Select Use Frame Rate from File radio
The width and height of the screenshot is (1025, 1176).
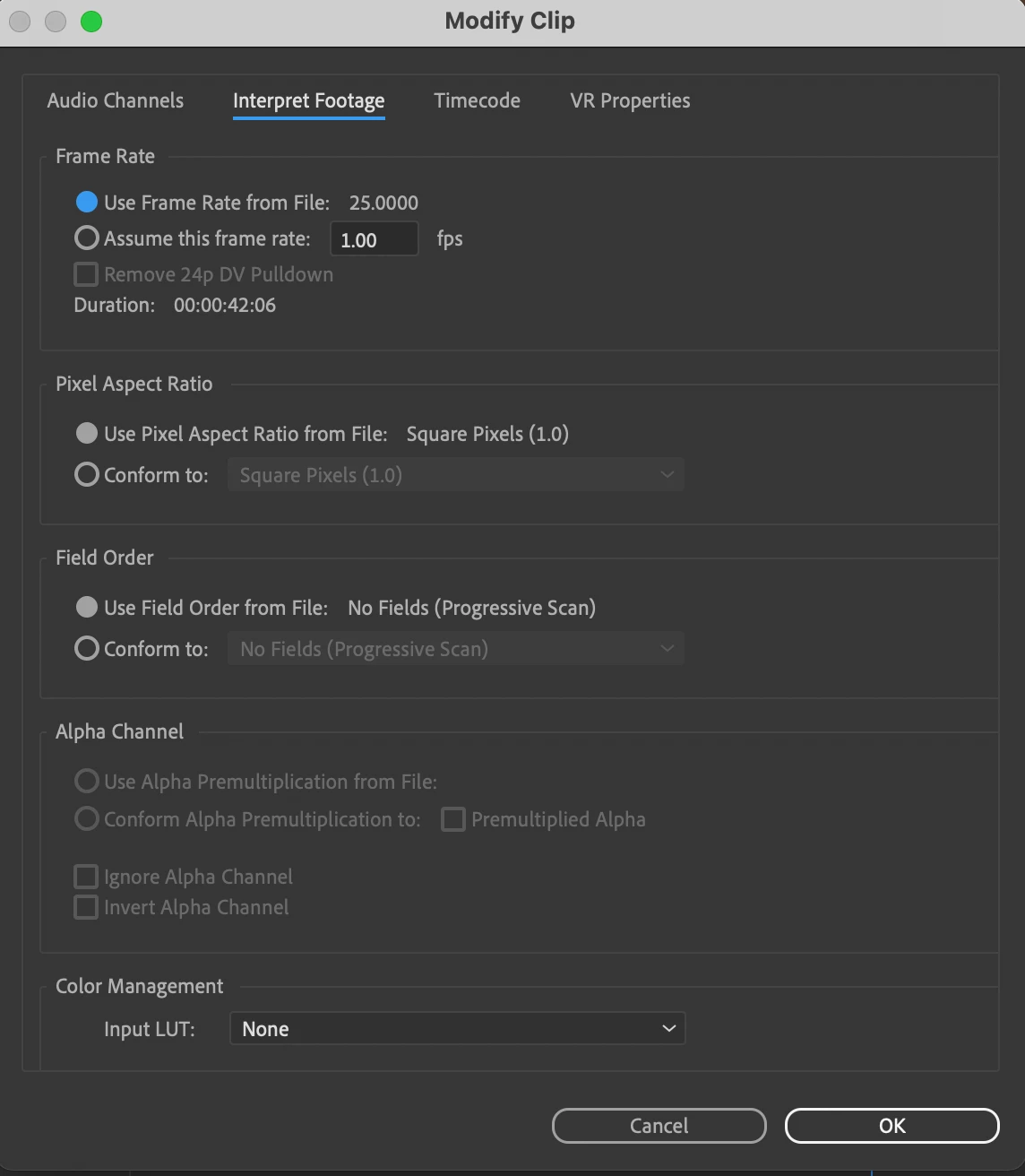coord(87,203)
